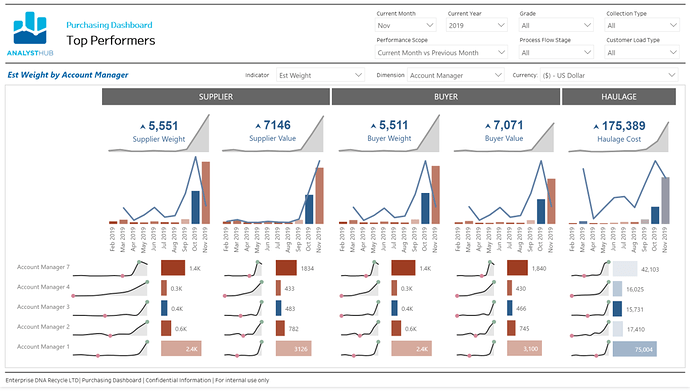690x392 pixels.
Task: Click the Purchasing Dashboard heading
Action: click(x=109, y=25)
